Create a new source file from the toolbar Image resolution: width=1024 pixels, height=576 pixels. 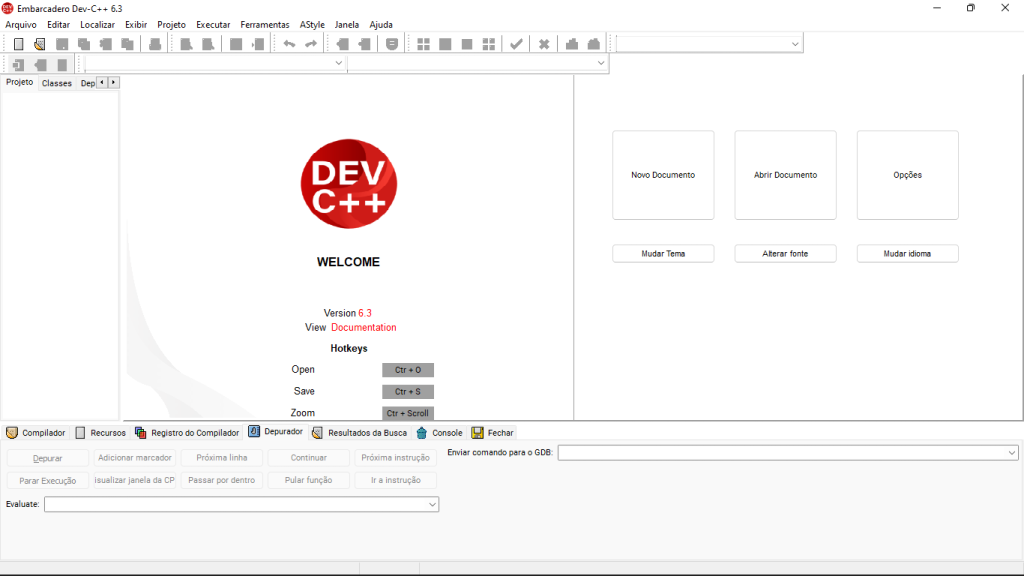pos(17,43)
